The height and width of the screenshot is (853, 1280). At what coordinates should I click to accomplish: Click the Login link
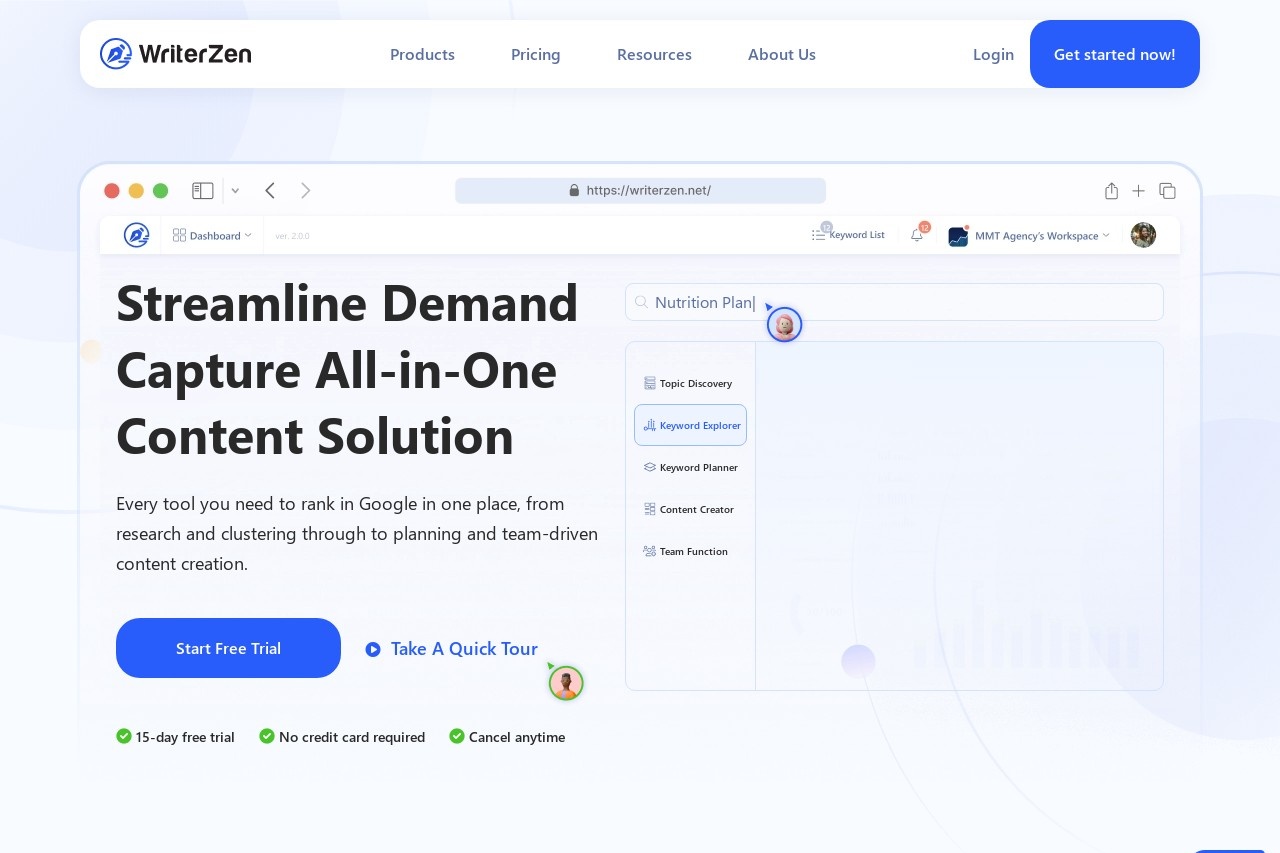pyautogui.click(x=993, y=54)
